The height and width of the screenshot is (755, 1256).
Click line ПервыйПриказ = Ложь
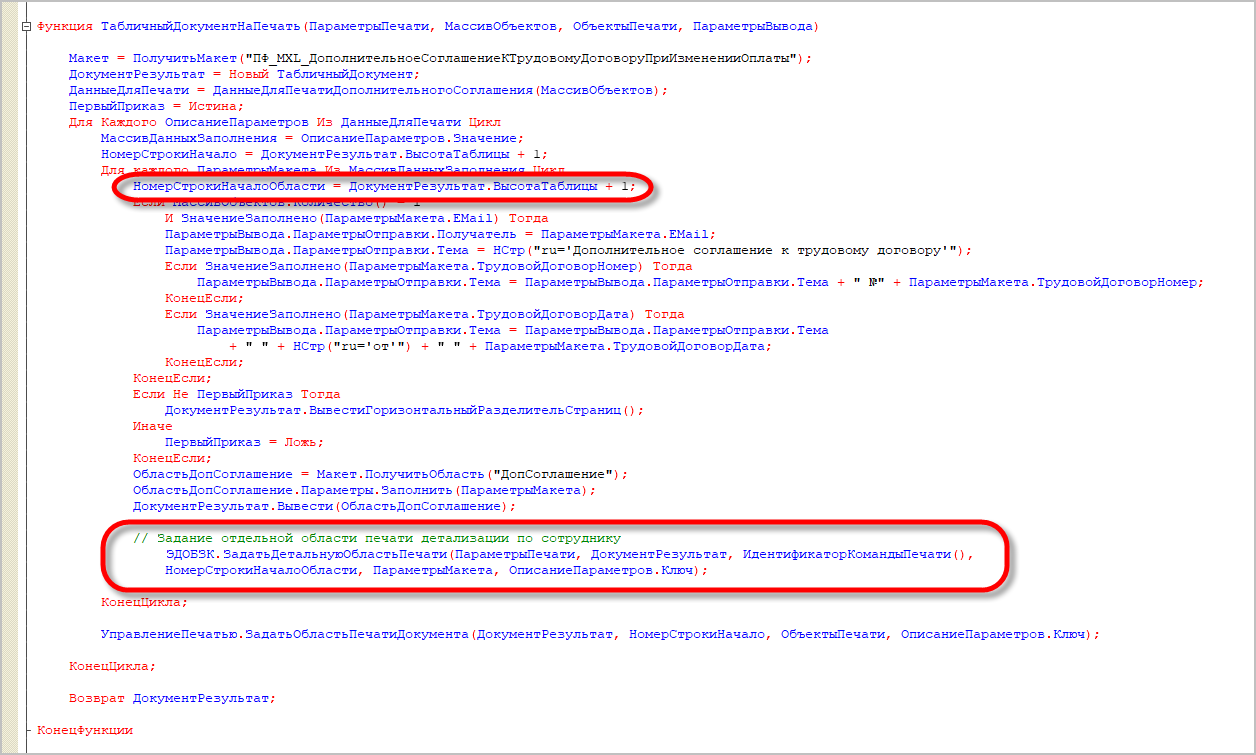(245, 442)
